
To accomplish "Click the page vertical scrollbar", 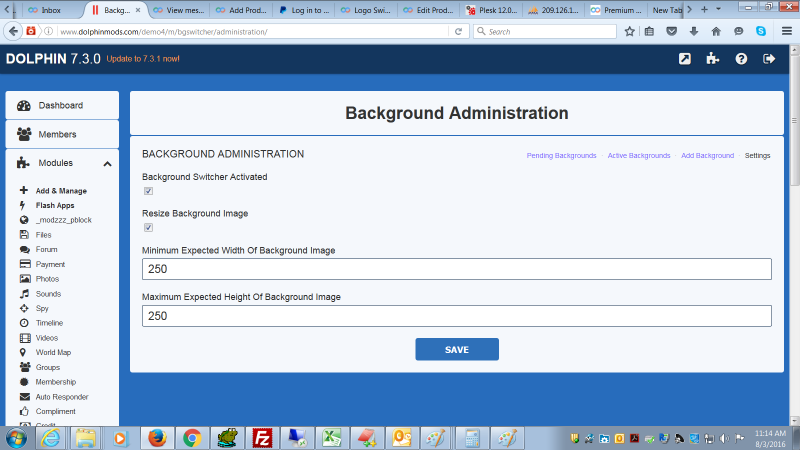I will click(794, 235).
